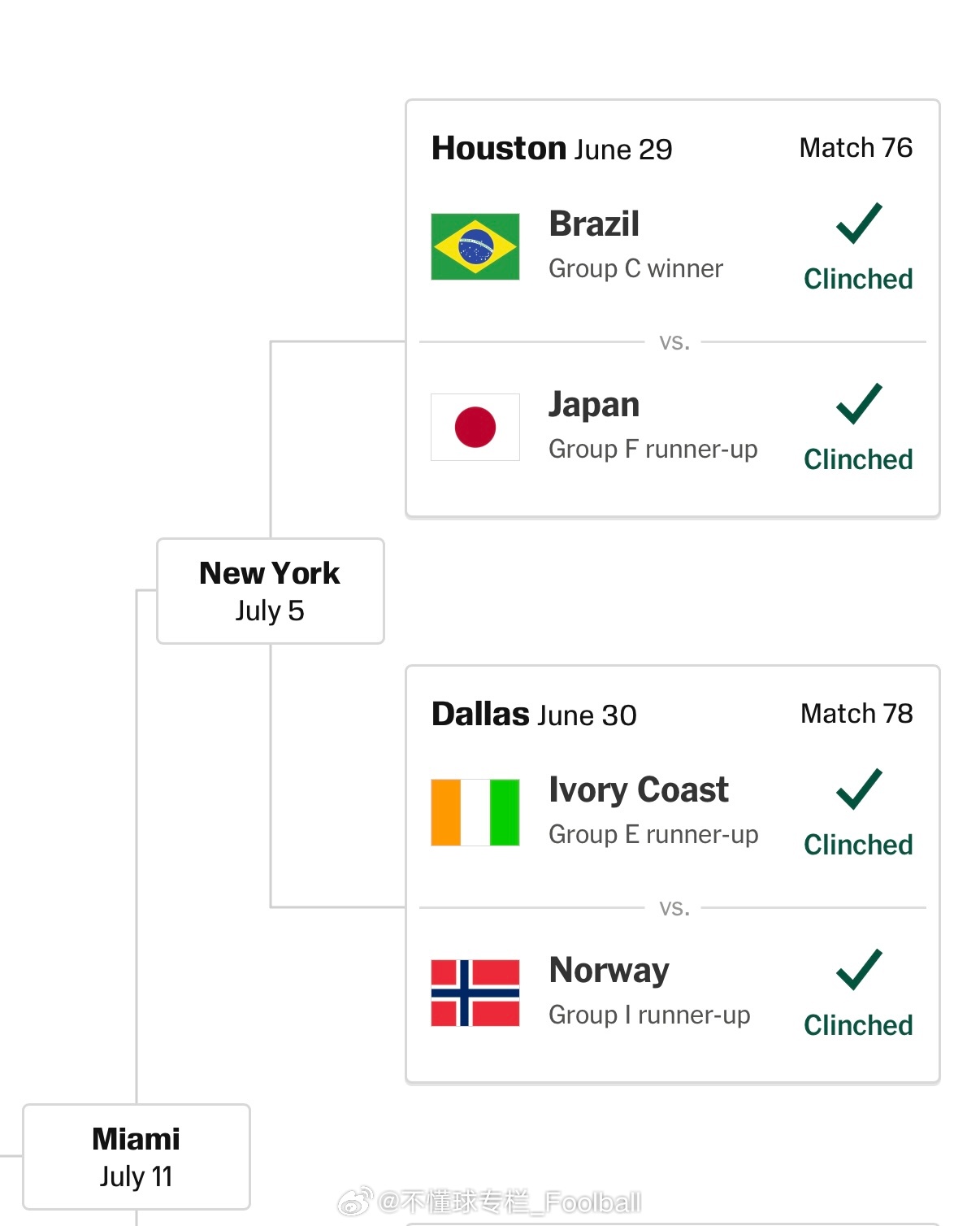Select the Norway team name
This screenshot has width=980, height=1226.
pos(609,971)
